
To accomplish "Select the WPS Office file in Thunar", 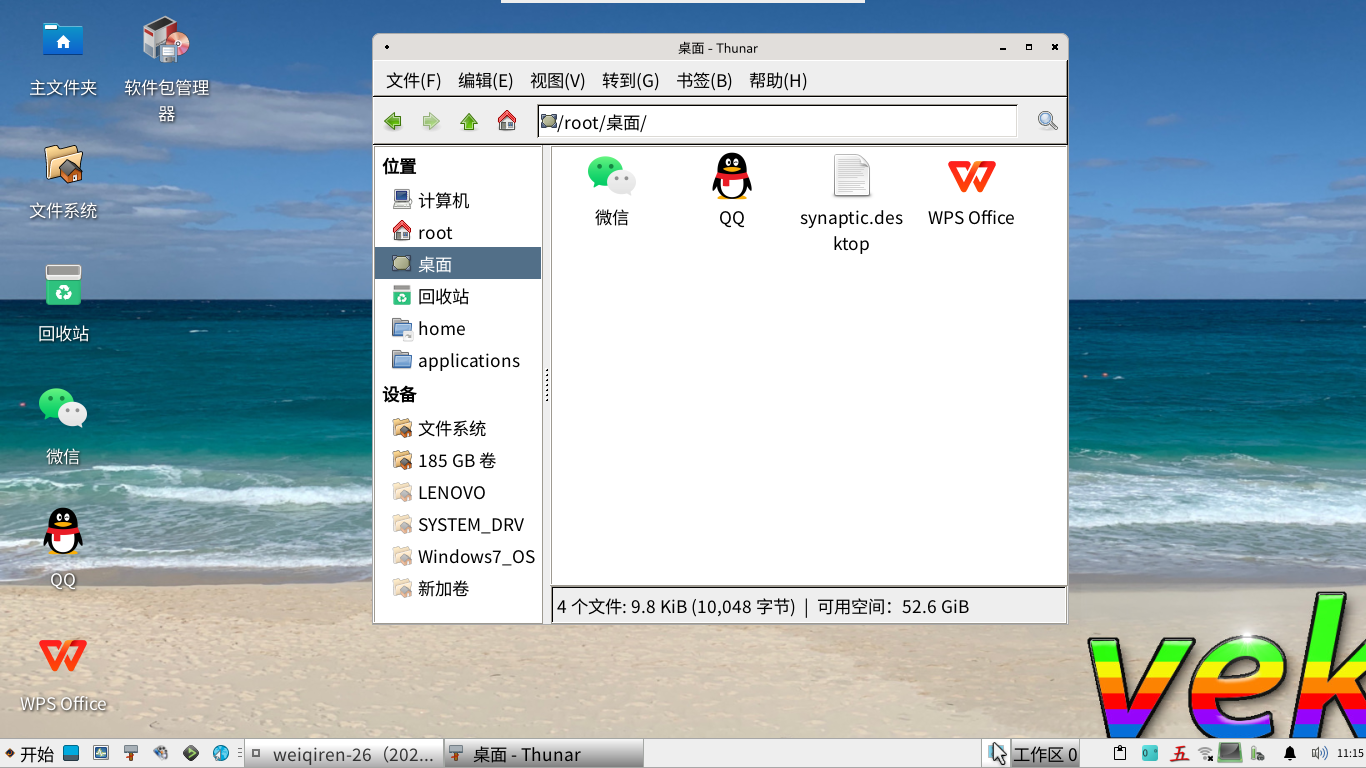I will [971, 190].
